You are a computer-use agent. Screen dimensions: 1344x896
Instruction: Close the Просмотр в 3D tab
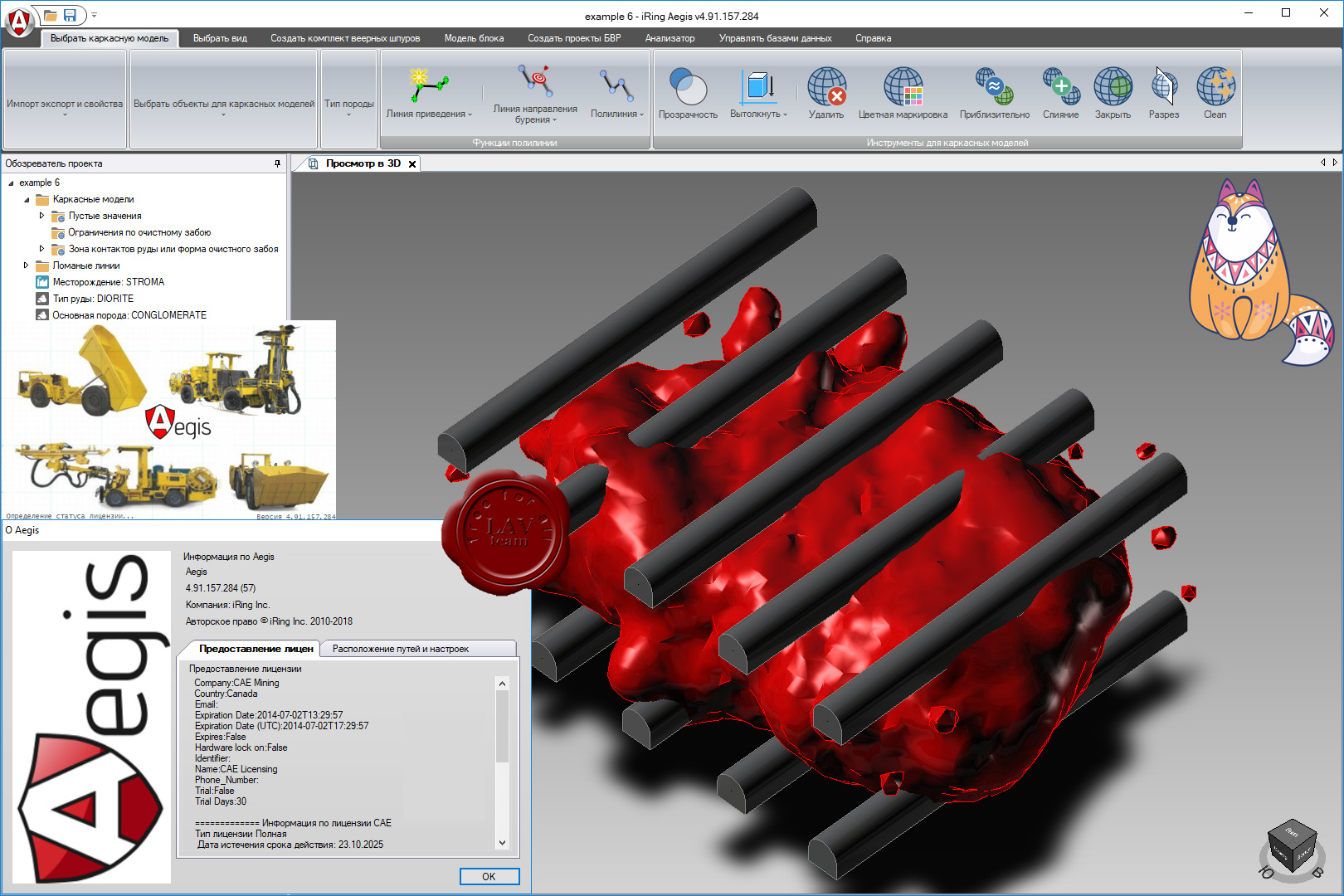click(x=412, y=164)
